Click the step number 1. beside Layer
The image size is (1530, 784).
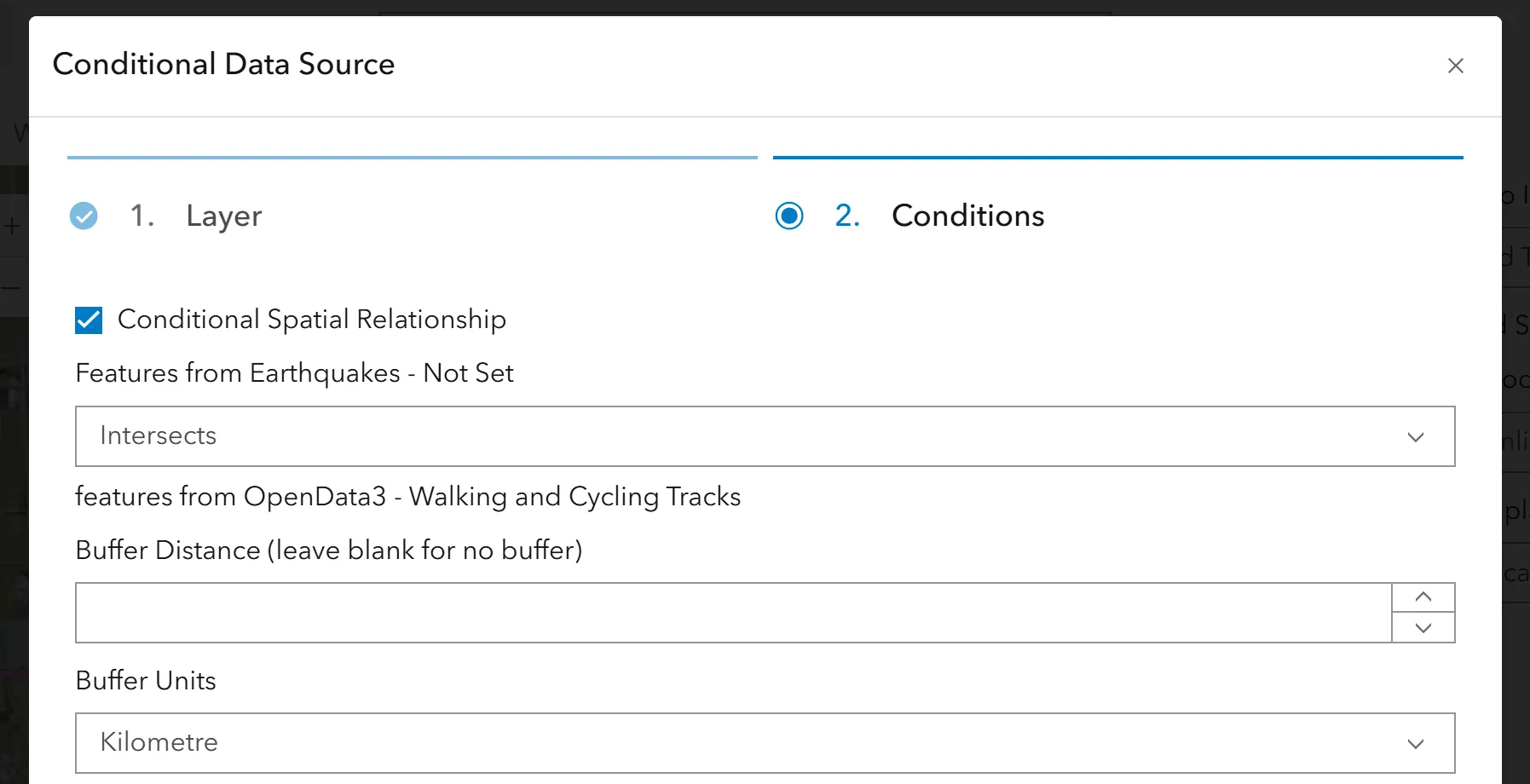tap(142, 216)
